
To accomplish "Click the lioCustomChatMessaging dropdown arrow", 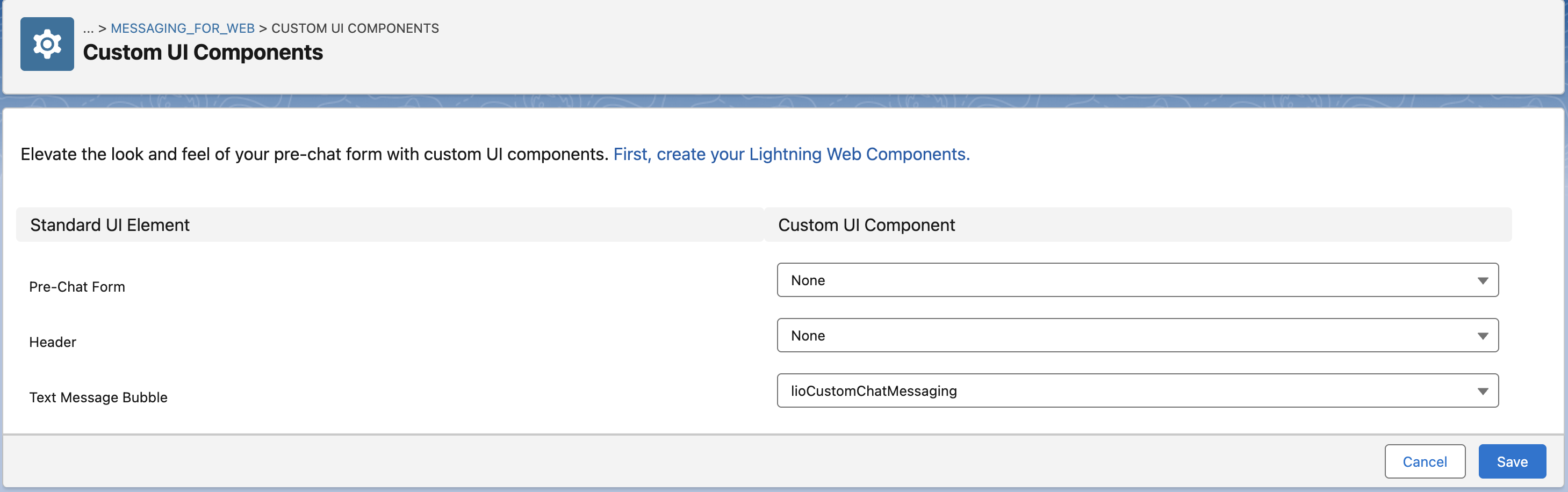I will pyautogui.click(x=1482, y=391).
